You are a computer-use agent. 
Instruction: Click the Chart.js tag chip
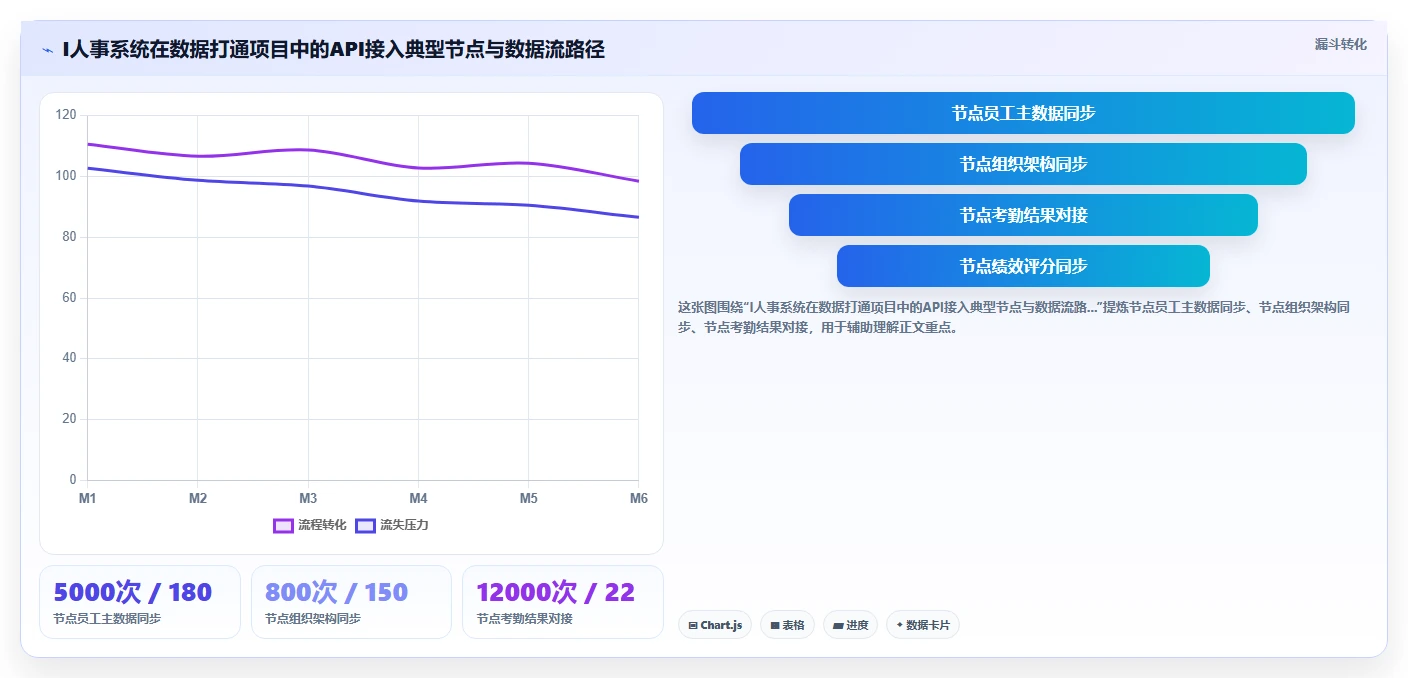tap(715, 625)
